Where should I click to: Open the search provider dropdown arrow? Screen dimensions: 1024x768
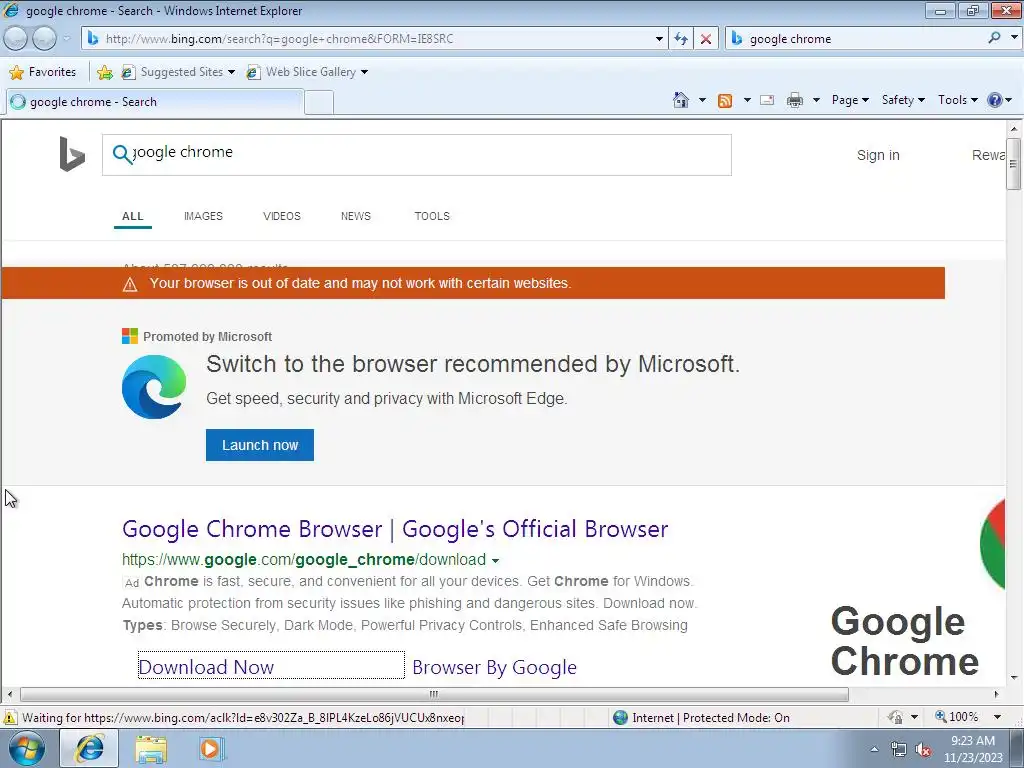tap(1014, 38)
